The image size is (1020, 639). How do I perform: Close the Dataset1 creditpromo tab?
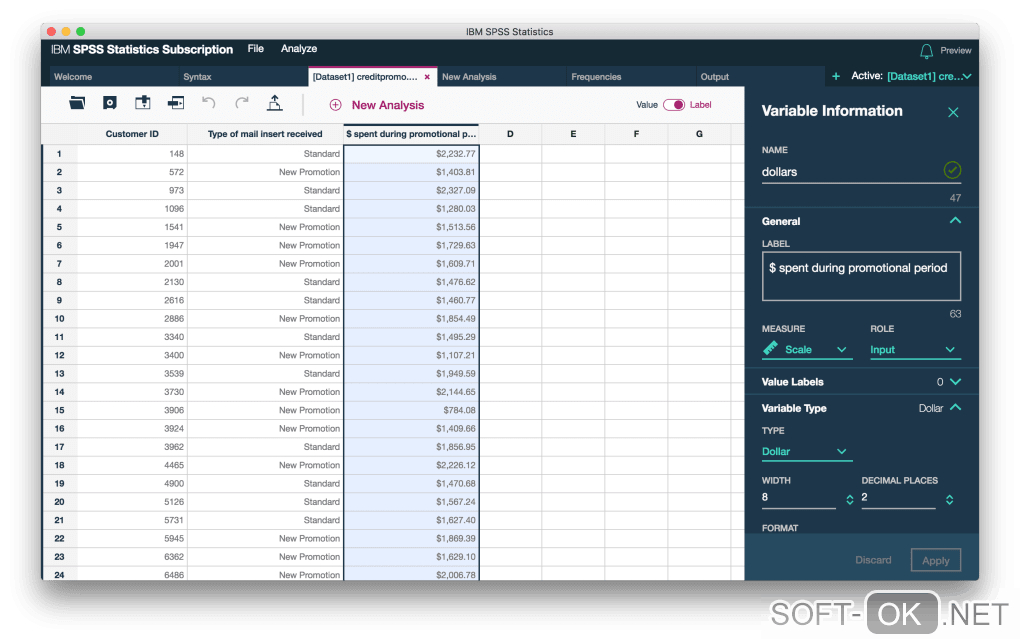coord(427,77)
